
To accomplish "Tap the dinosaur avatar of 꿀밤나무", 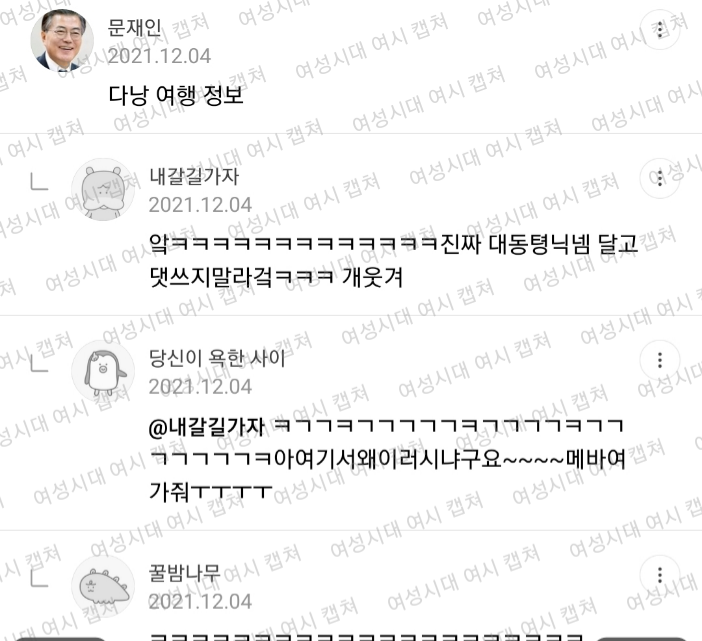I will [103, 586].
